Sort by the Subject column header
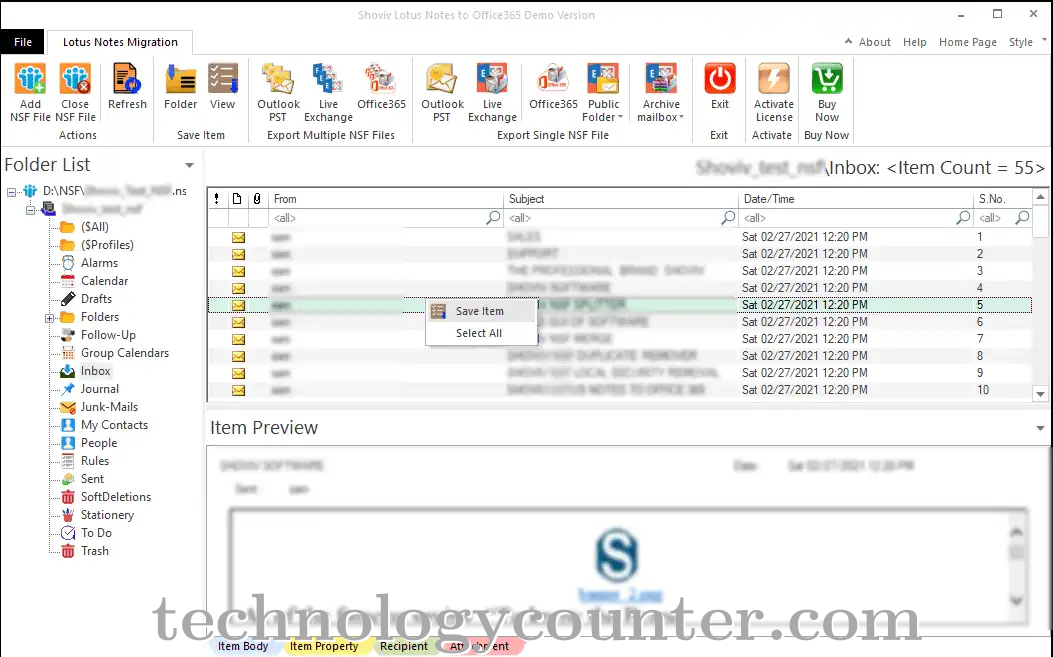Image resolution: width=1053 pixels, height=657 pixels. [621, 199]
